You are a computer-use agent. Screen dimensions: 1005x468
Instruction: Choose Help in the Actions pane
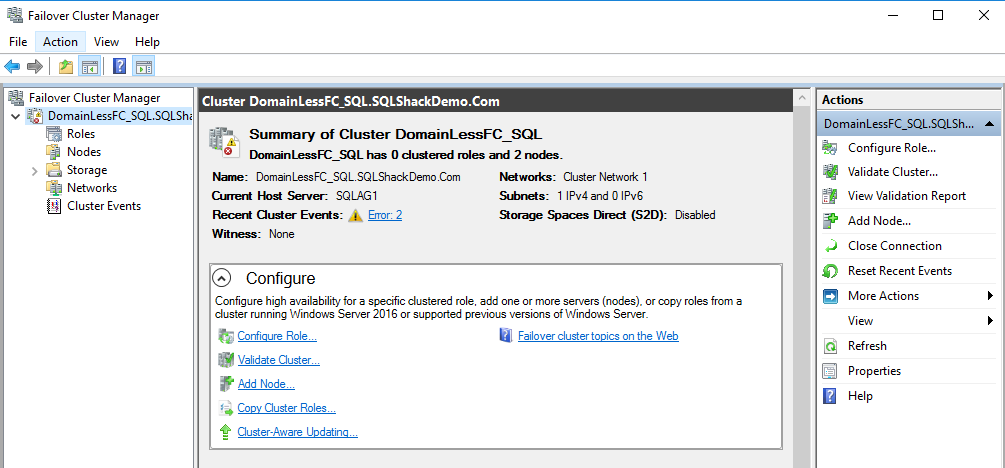coord(860,396)
